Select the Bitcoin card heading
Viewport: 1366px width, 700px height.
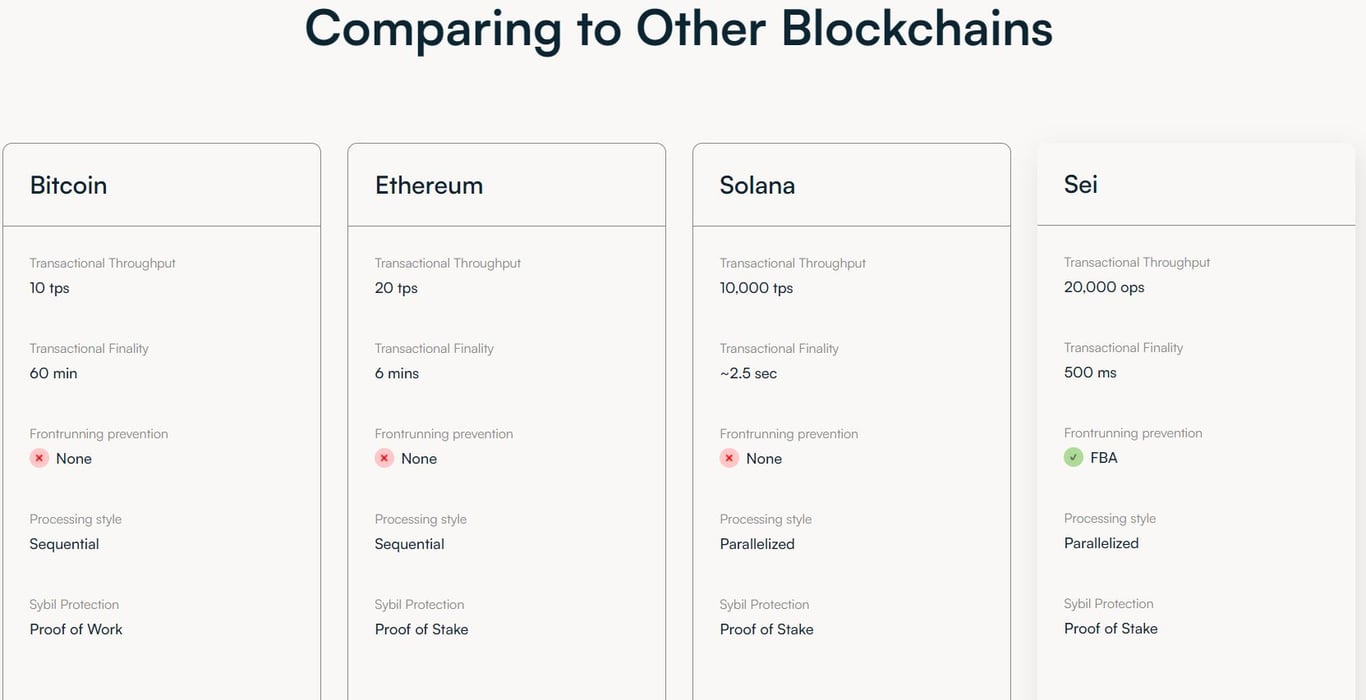coord(68,185)
